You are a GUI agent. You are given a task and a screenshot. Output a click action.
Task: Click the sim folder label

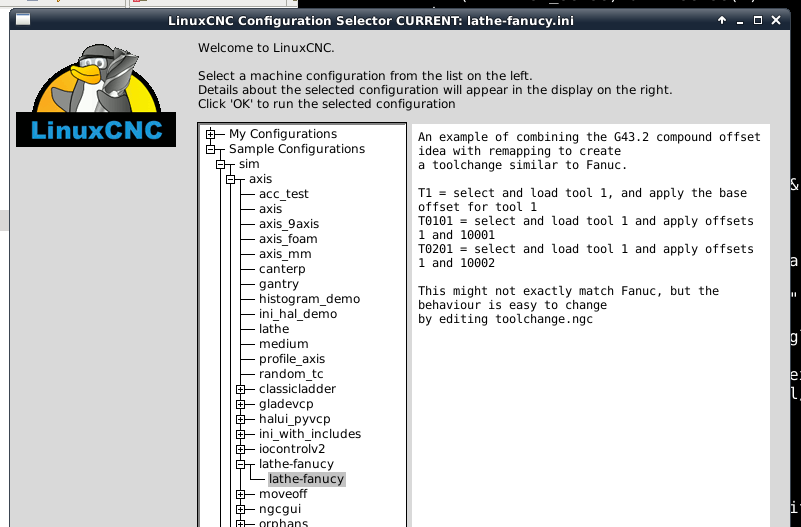tap(249, 164)
